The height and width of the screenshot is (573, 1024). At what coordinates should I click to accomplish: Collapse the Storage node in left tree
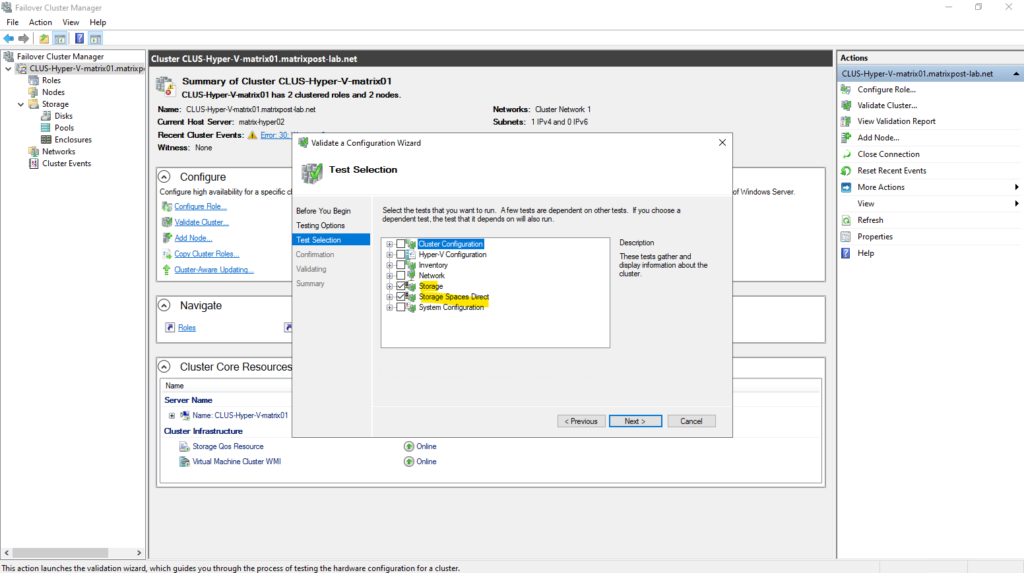[21, 104]
